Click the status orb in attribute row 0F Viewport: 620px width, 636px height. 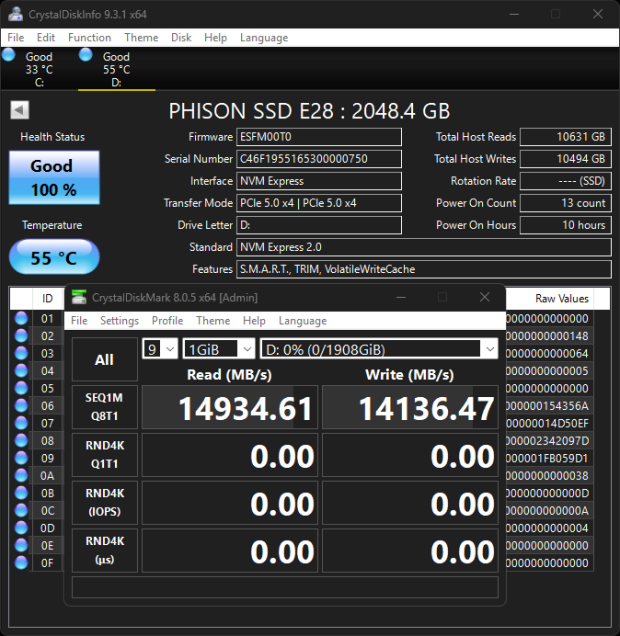point(21,563)
